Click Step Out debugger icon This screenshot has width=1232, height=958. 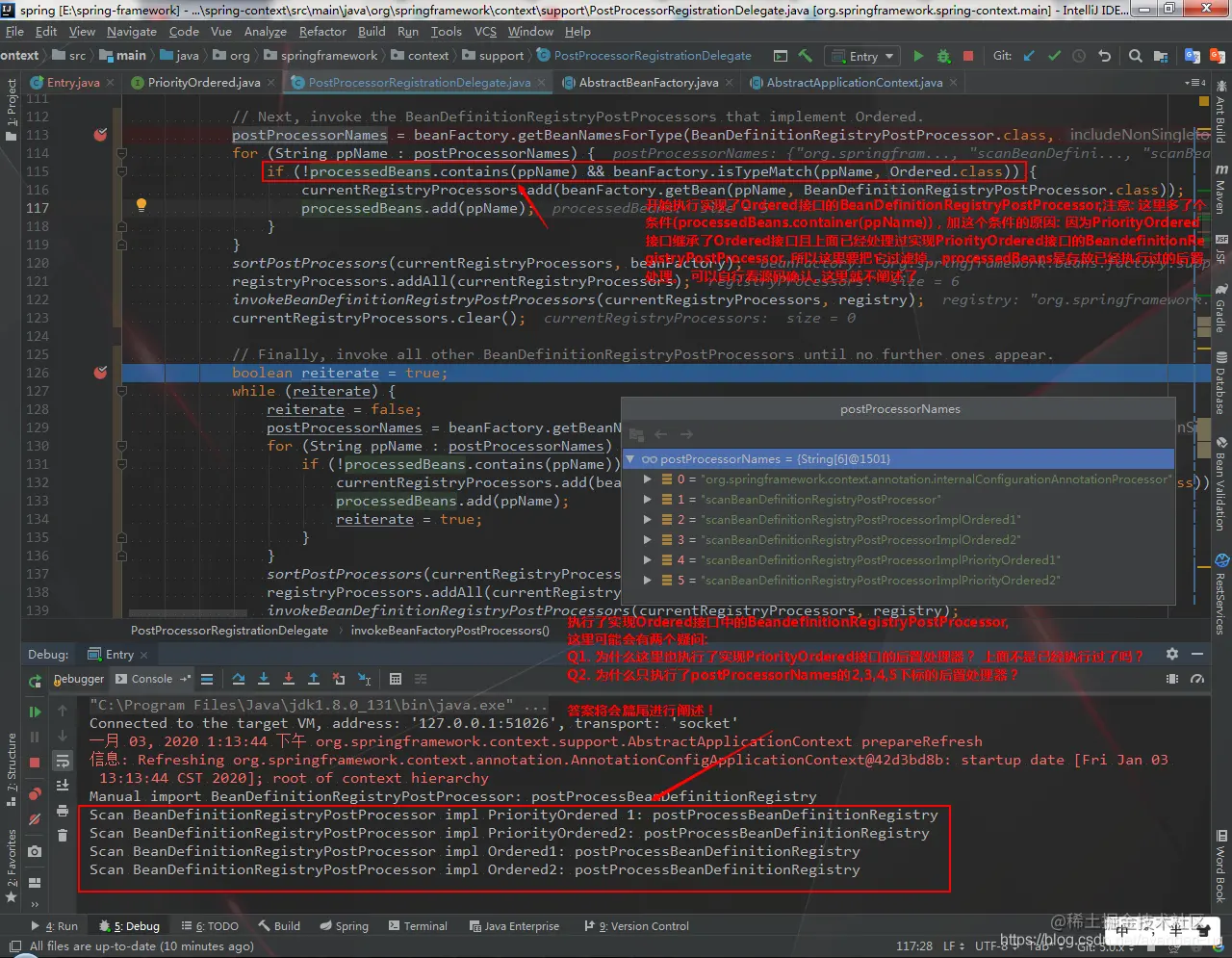(x=313, y=679)
